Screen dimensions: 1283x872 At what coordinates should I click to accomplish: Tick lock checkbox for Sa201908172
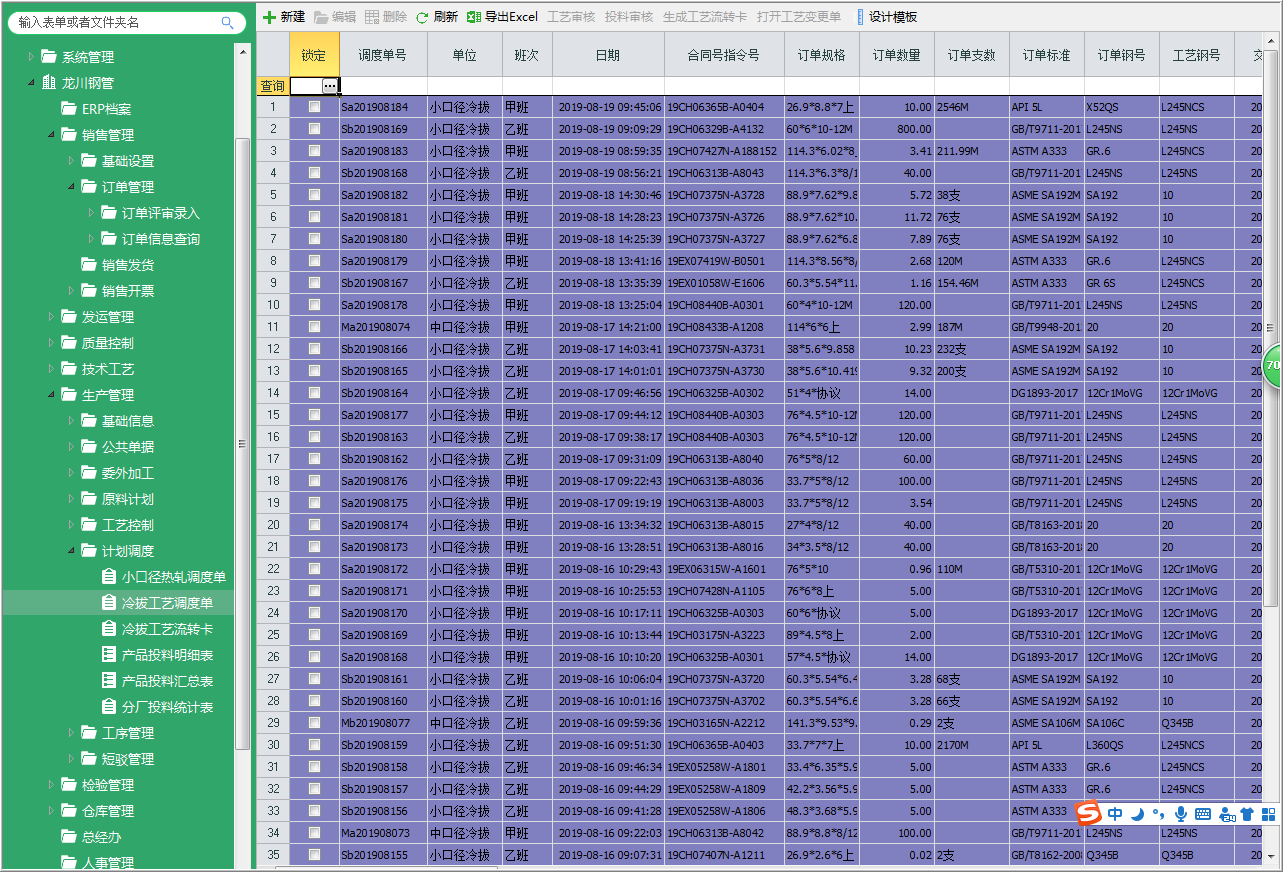[x=314, y=568]
